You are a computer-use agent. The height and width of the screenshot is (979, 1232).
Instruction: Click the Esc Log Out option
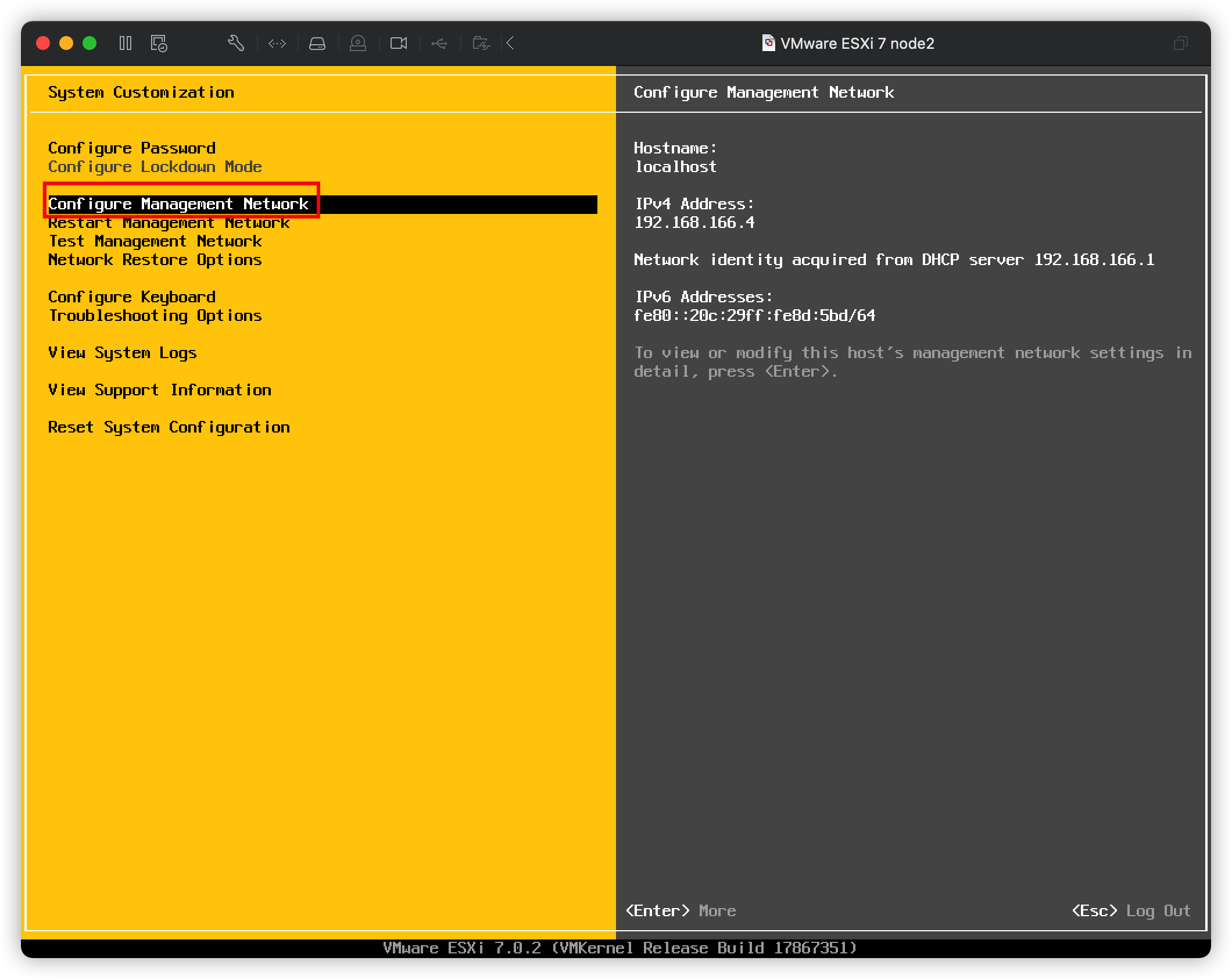click(x=1130, y=910)
